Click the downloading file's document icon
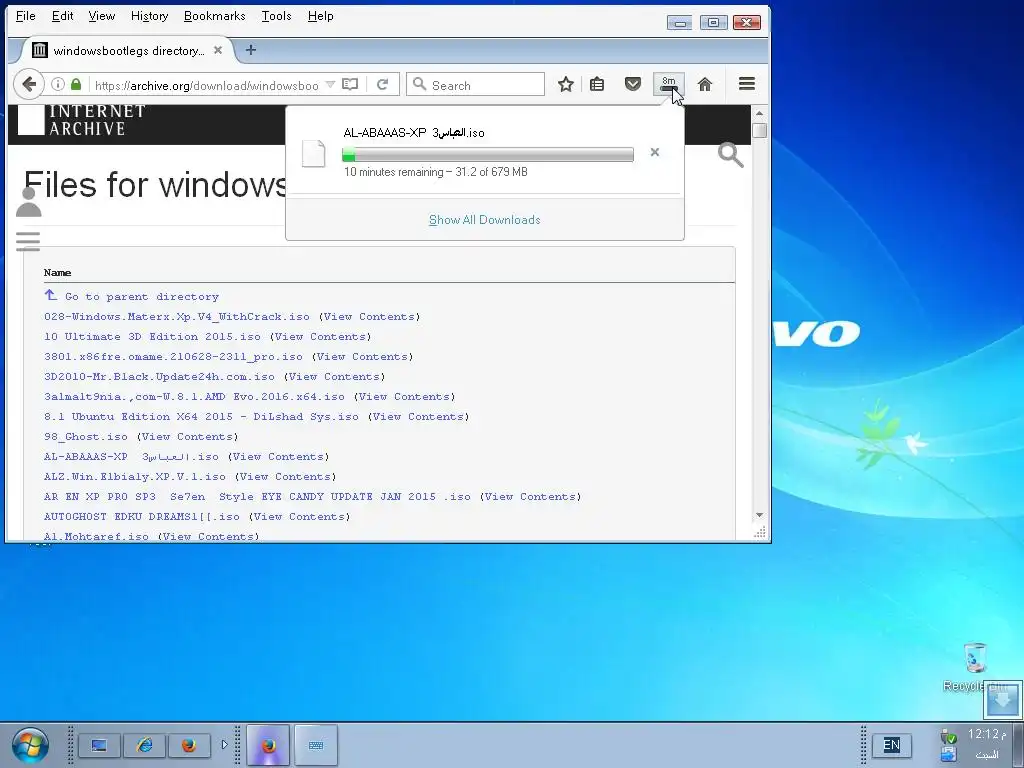The width and height of the screenshot is (1024, 768). 313,153
